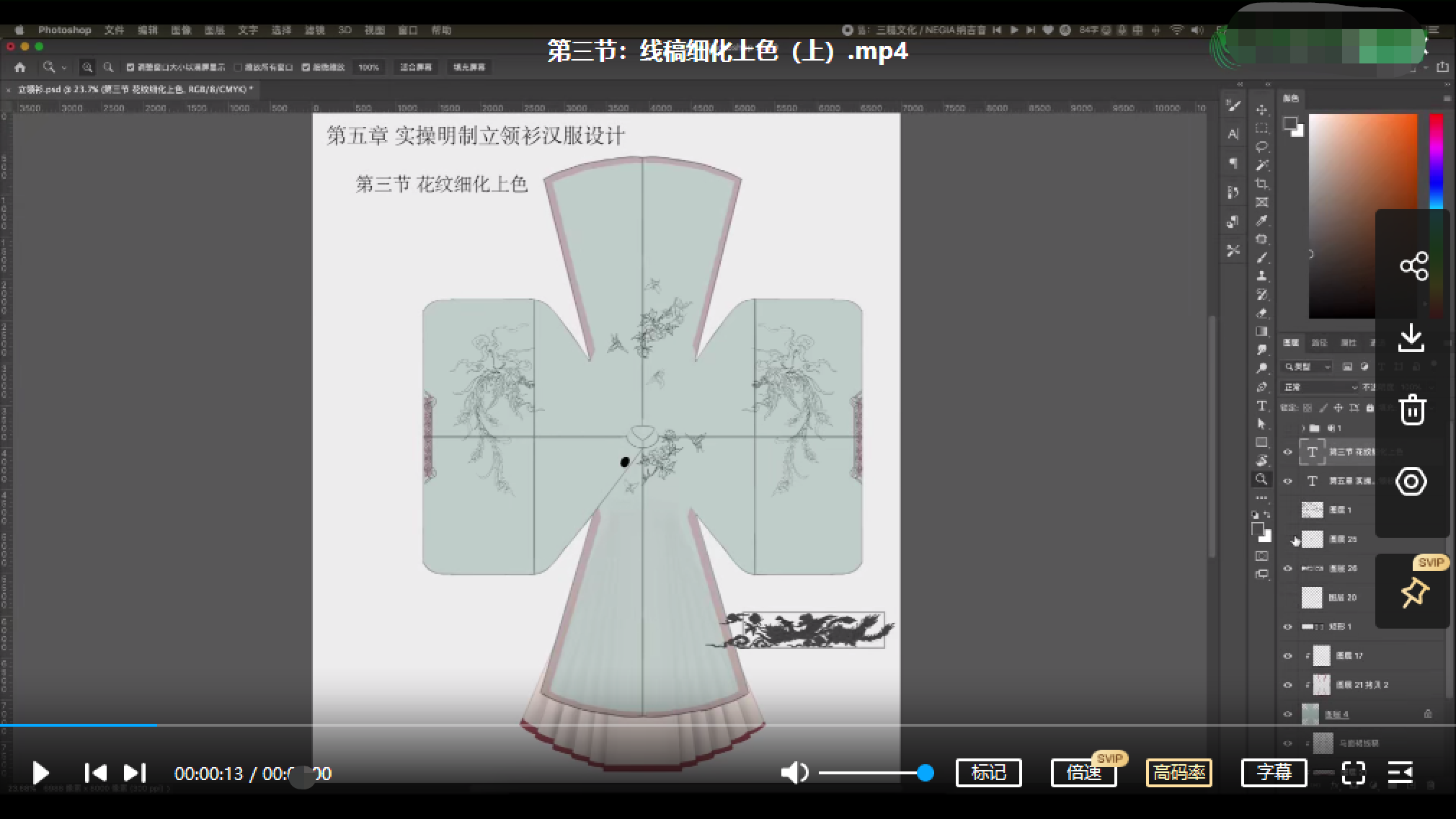Click the Home icon in options bar
The image size is (1456, 819).
(20, 67)
